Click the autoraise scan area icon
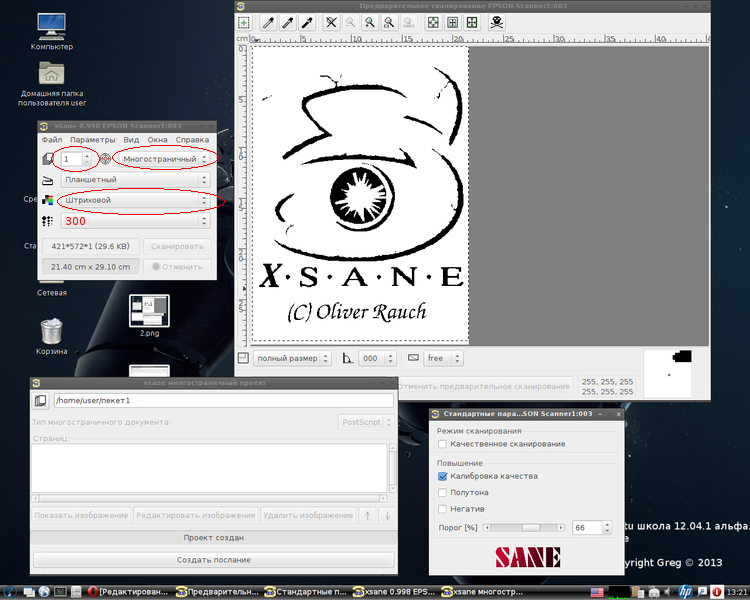 [x=452, y=22]
